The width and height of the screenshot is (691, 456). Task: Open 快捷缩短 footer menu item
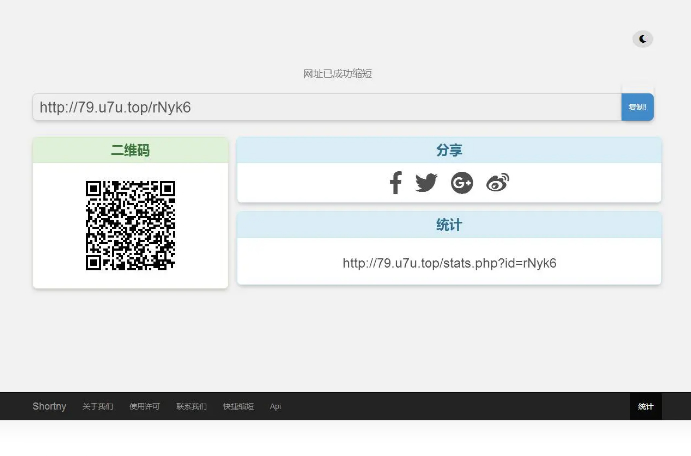tap(238, 406)
